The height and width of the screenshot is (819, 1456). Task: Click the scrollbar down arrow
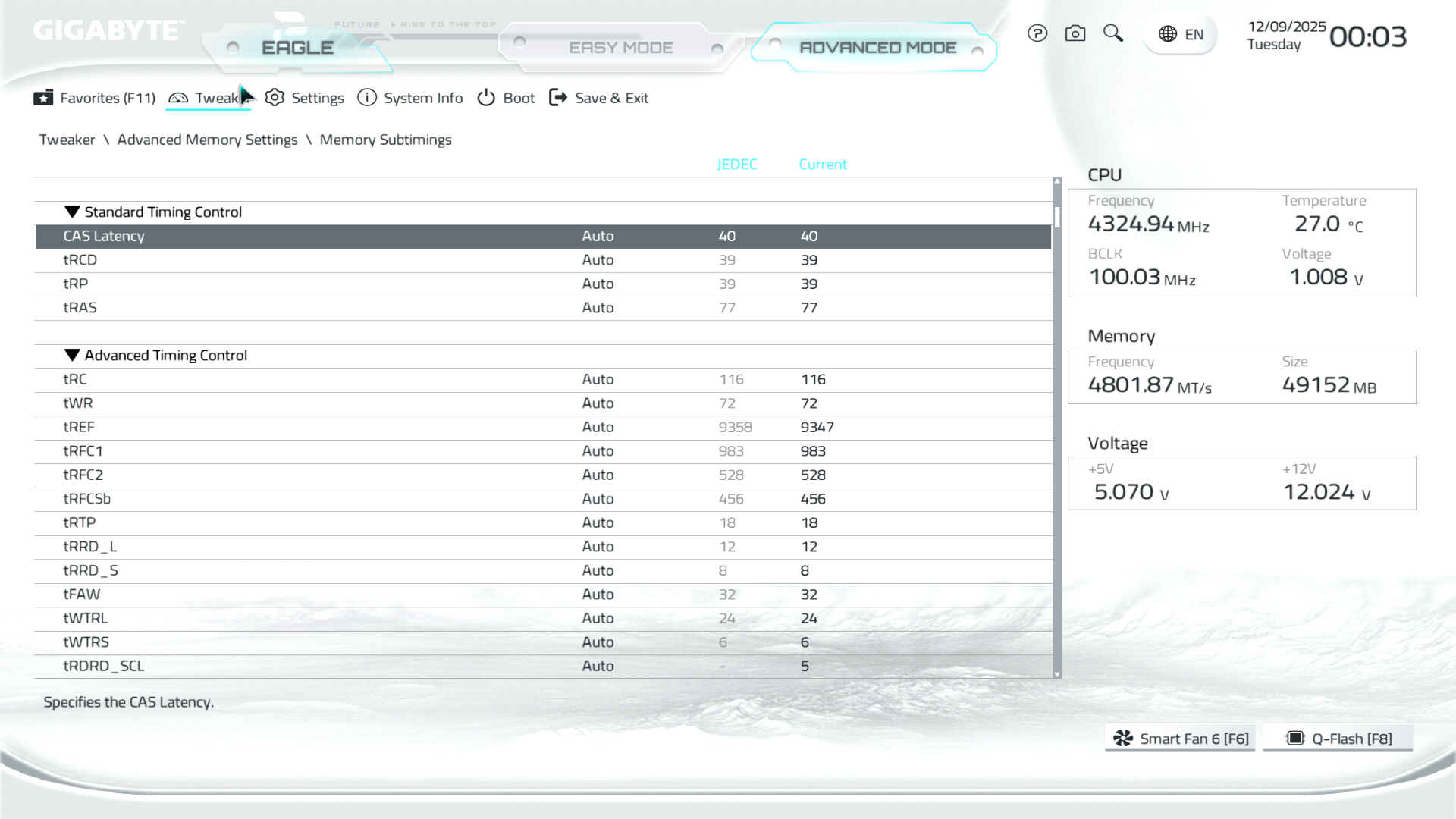coord(1057,674)
